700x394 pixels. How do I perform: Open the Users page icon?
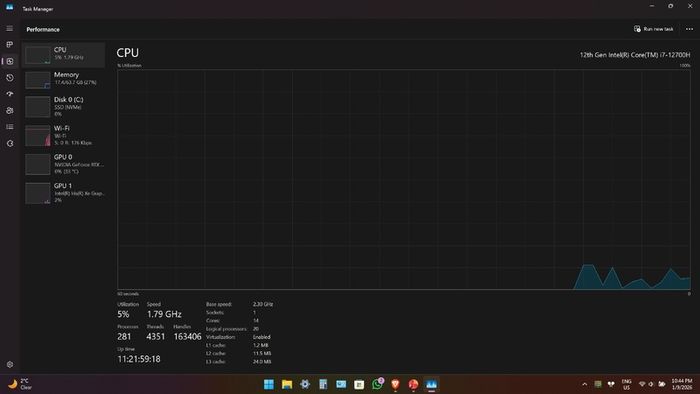9,111
